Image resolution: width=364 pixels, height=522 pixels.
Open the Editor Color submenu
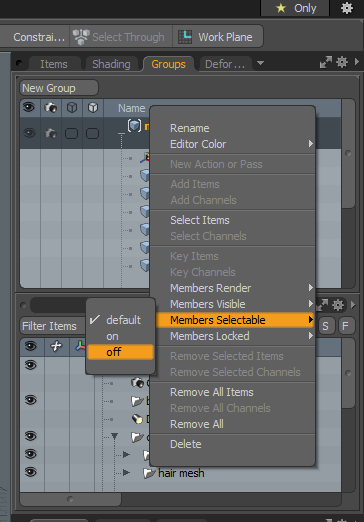click(232, 144)
